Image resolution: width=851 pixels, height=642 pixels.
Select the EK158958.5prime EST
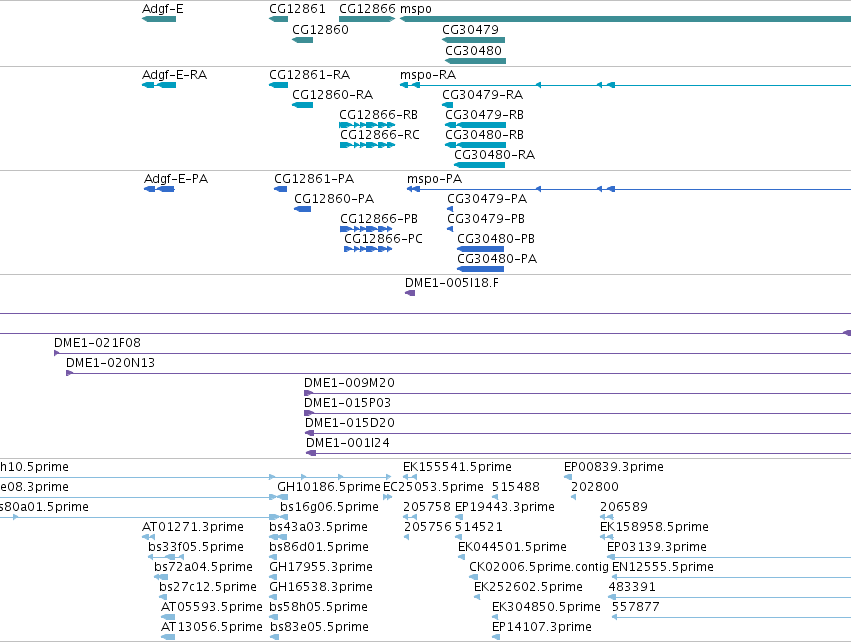pyautogui.click(x=606, y=537)
